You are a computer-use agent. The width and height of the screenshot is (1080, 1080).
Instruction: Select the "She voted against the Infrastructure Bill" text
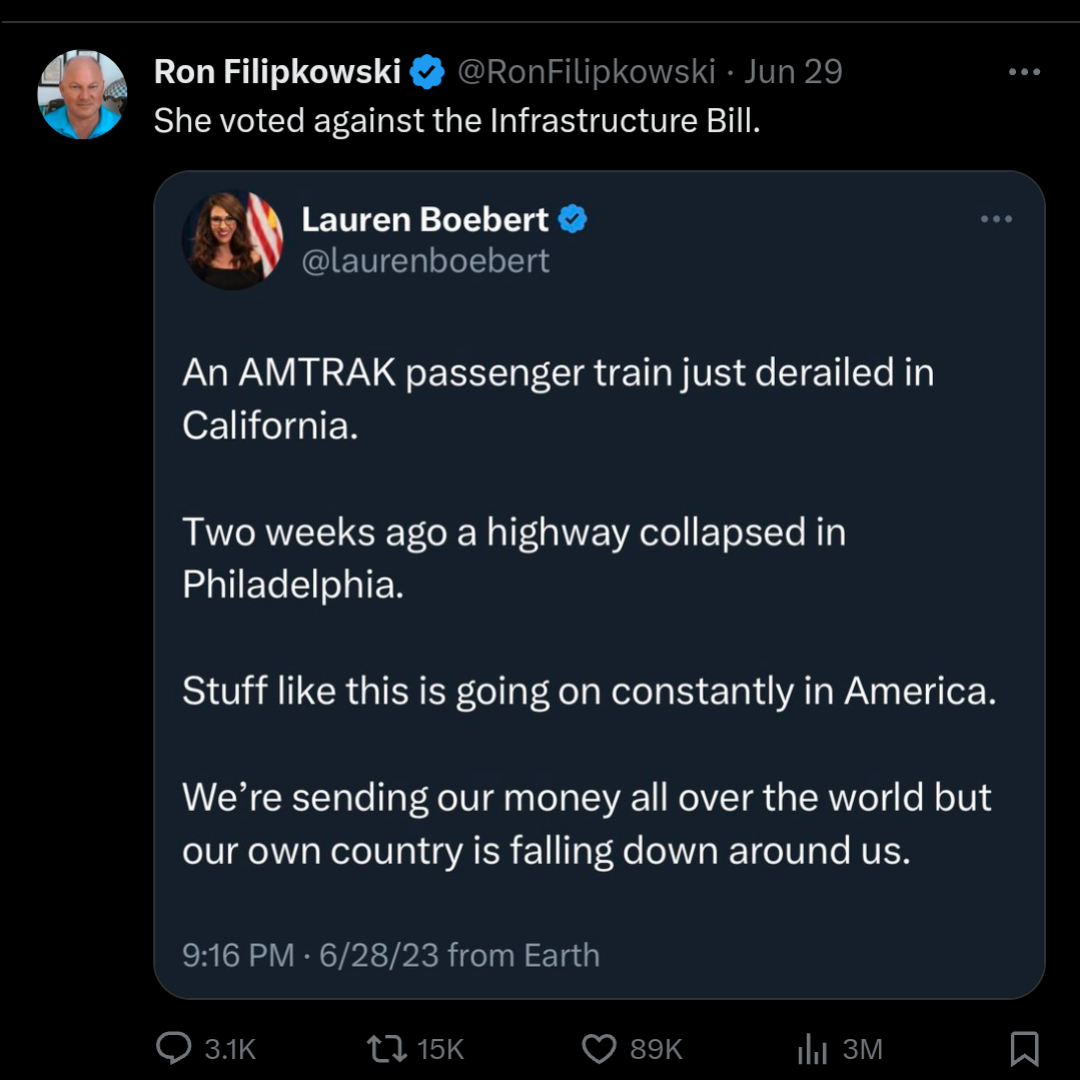pyautogui.click(x=456, y=121)
